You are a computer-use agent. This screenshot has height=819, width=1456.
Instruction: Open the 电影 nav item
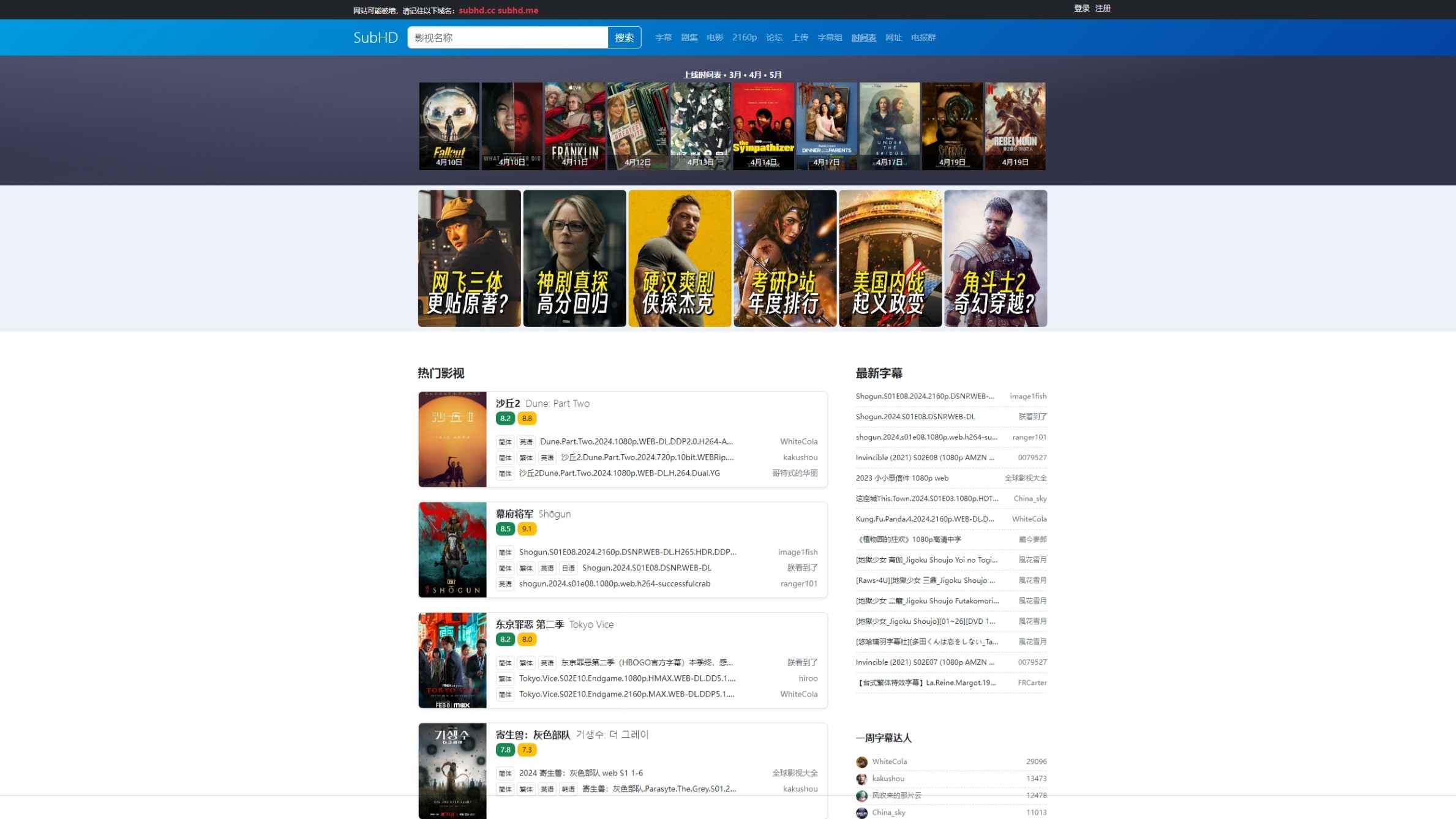715,37
